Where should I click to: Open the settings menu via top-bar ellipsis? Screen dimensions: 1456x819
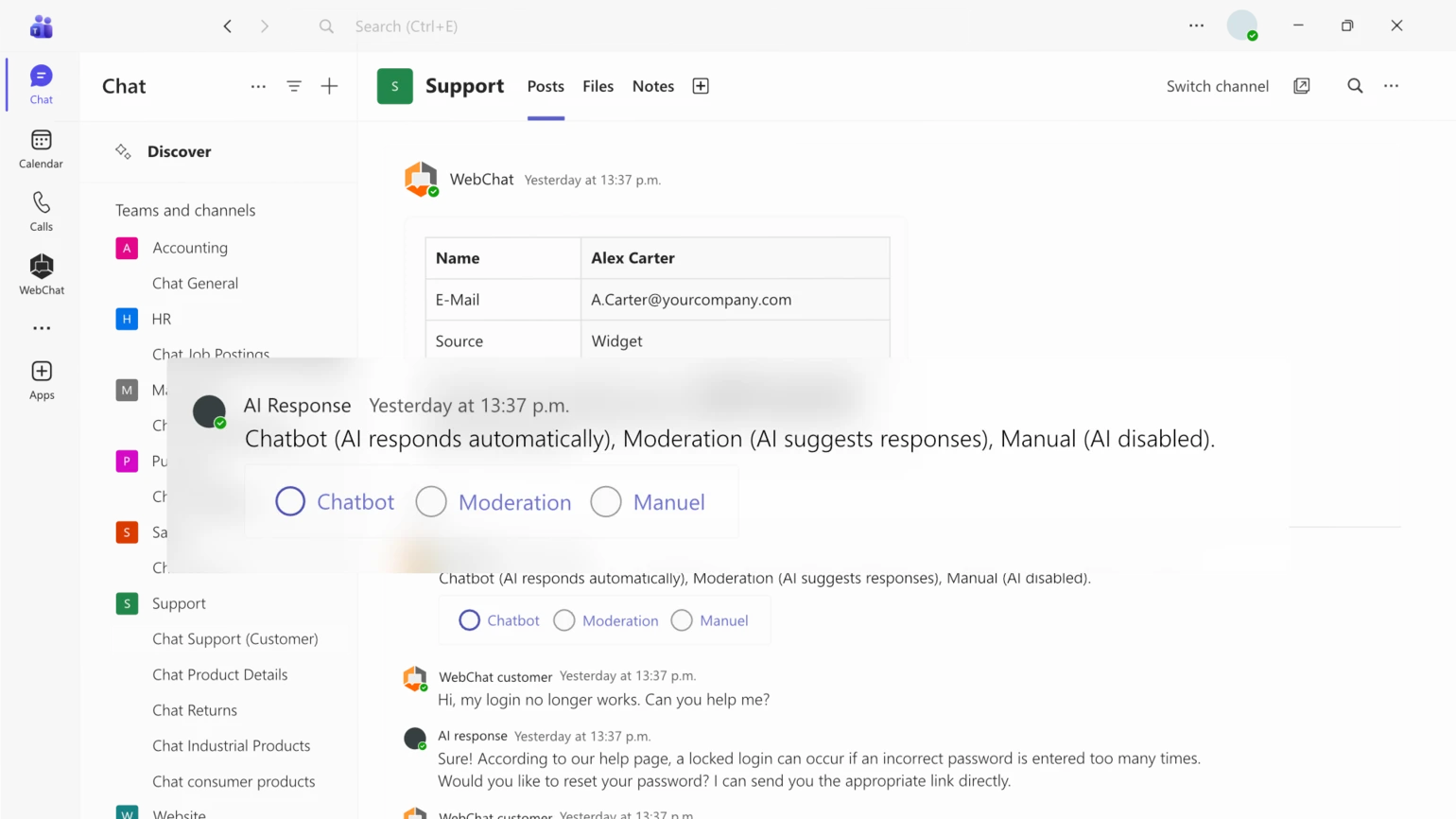point(1196,26)
